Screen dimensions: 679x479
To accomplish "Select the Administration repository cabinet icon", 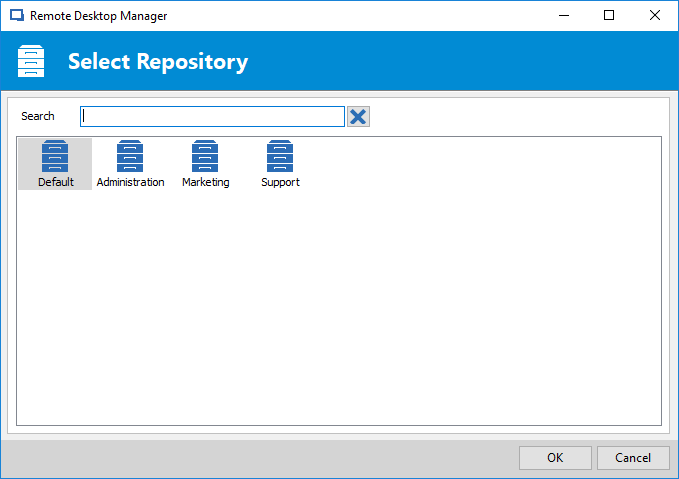I will [130, 156].
